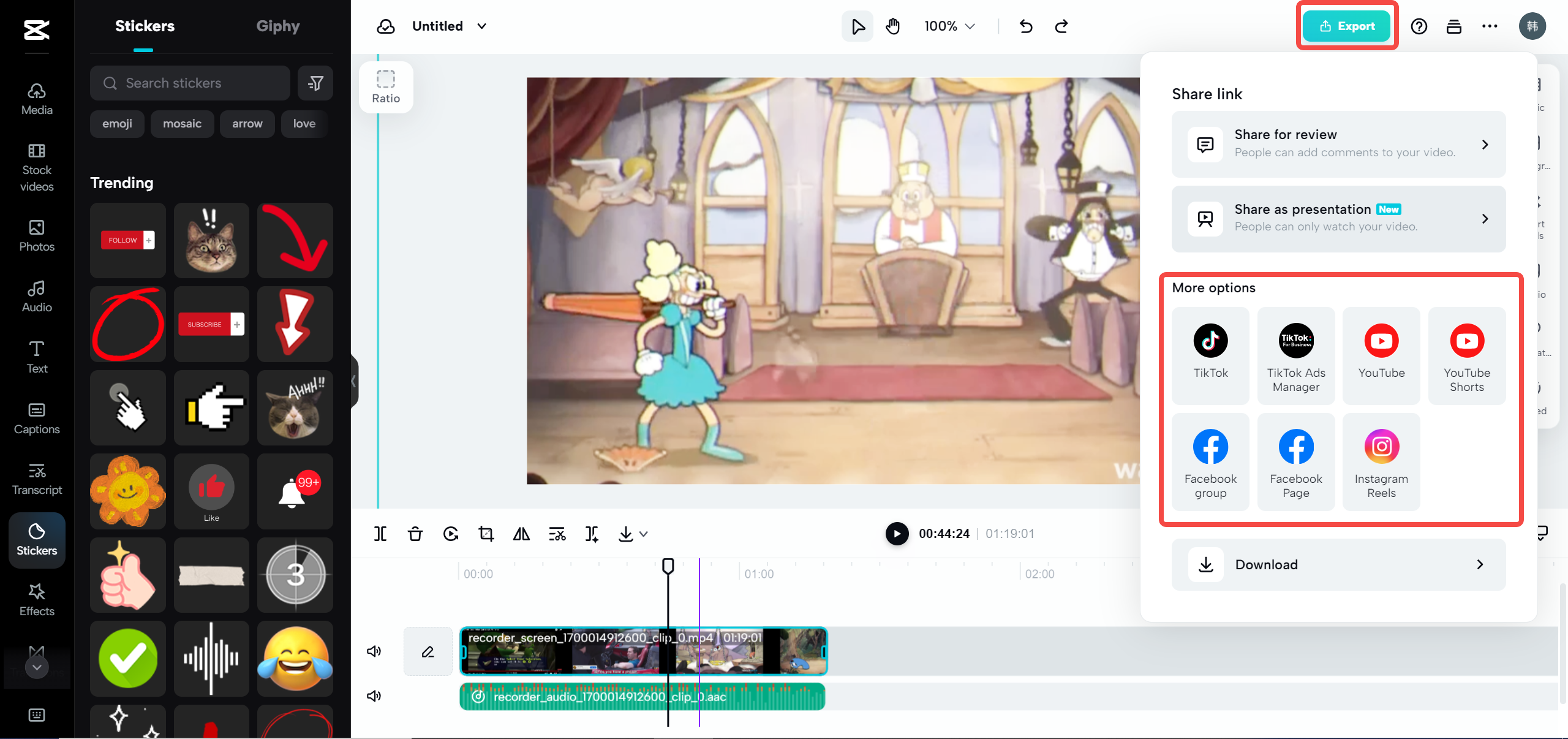Open the help question mark icon
Screen dimensions: 1568x739
[1419, 26]
